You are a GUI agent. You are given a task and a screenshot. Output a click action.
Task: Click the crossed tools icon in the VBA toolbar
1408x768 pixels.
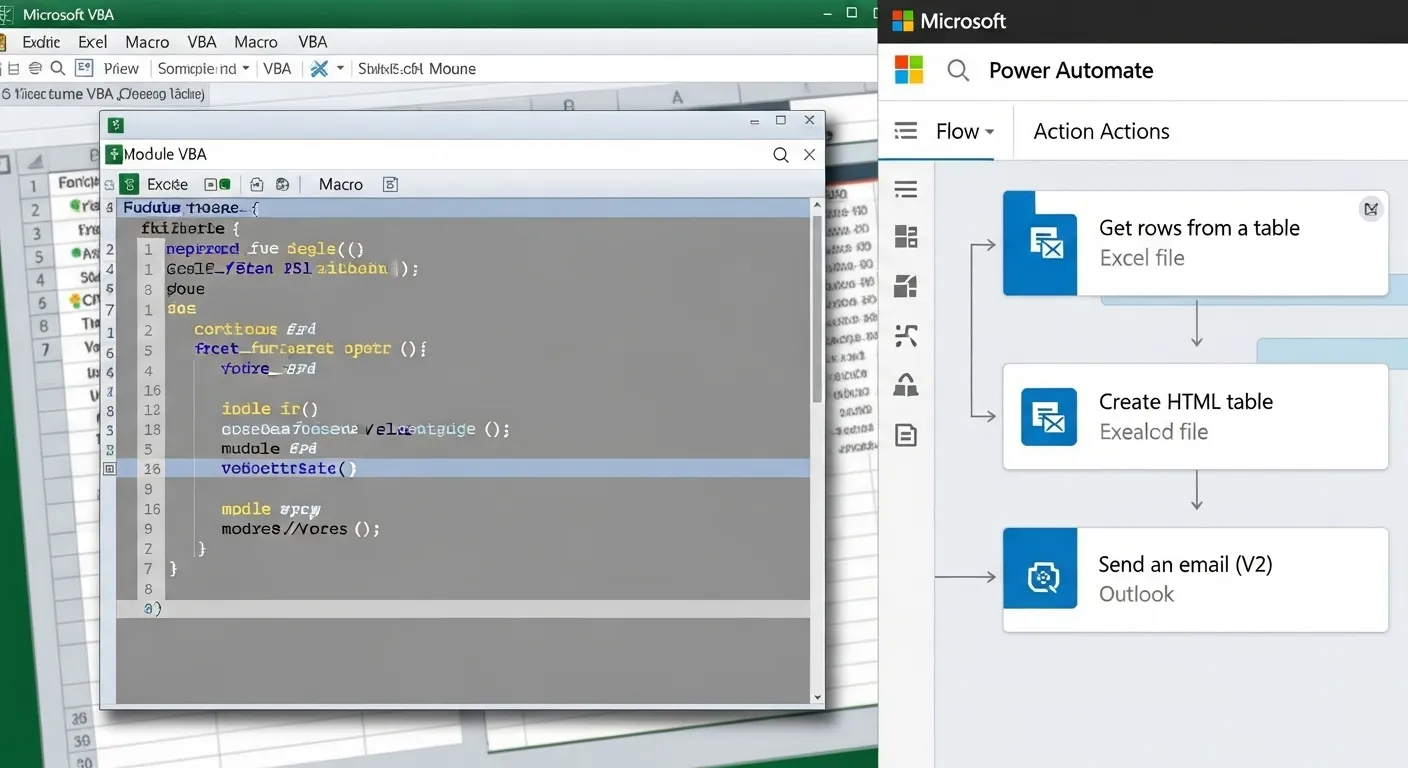tap(320, 69)
